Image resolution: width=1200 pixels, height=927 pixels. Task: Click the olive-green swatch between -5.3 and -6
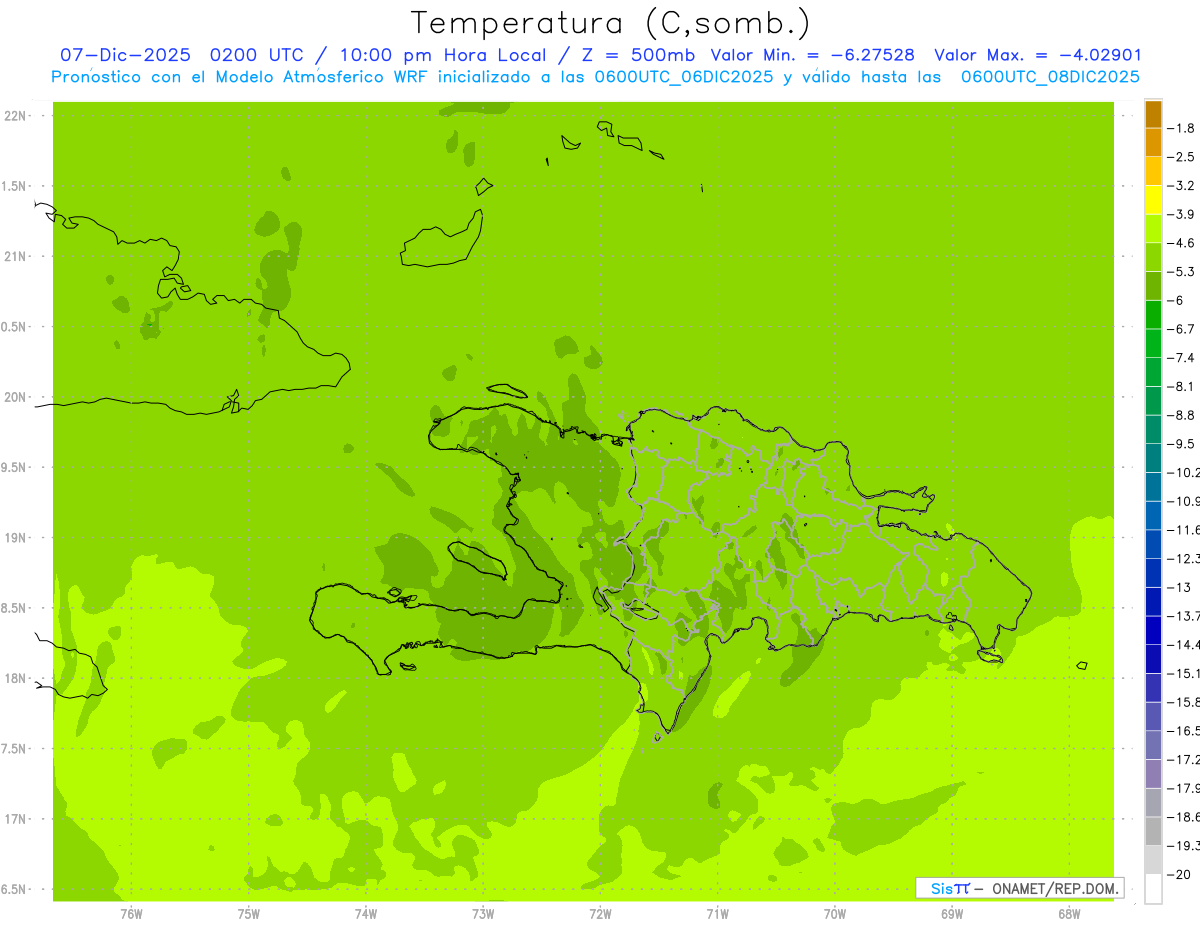click(x=1153, y=286)
